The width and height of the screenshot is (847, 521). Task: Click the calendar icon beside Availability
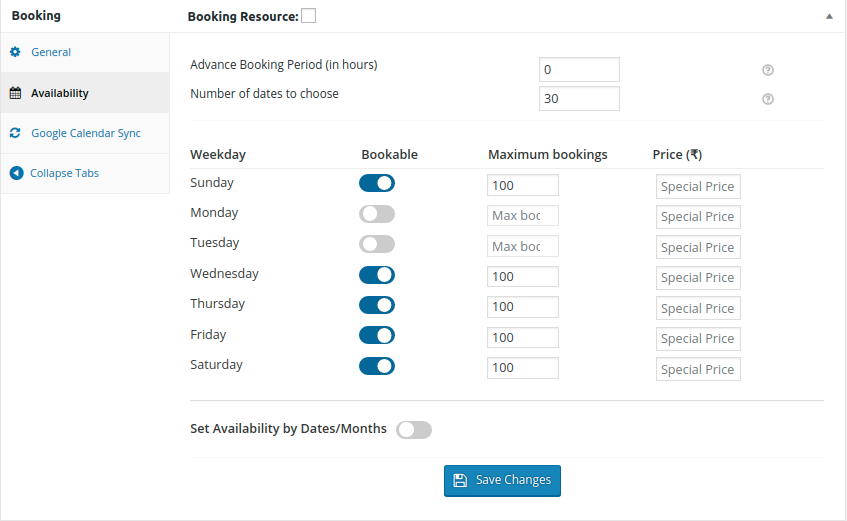(x=15, y=93)
